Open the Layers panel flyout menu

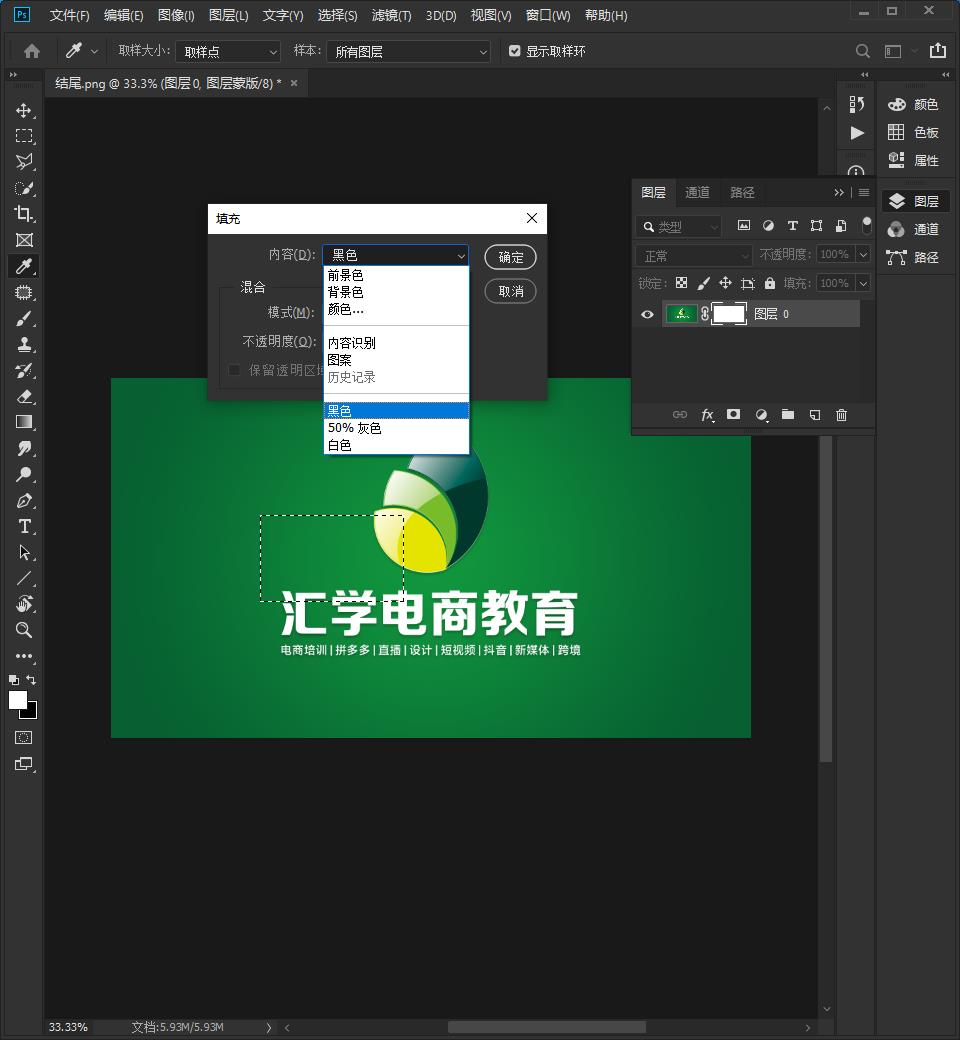point(864,192)
